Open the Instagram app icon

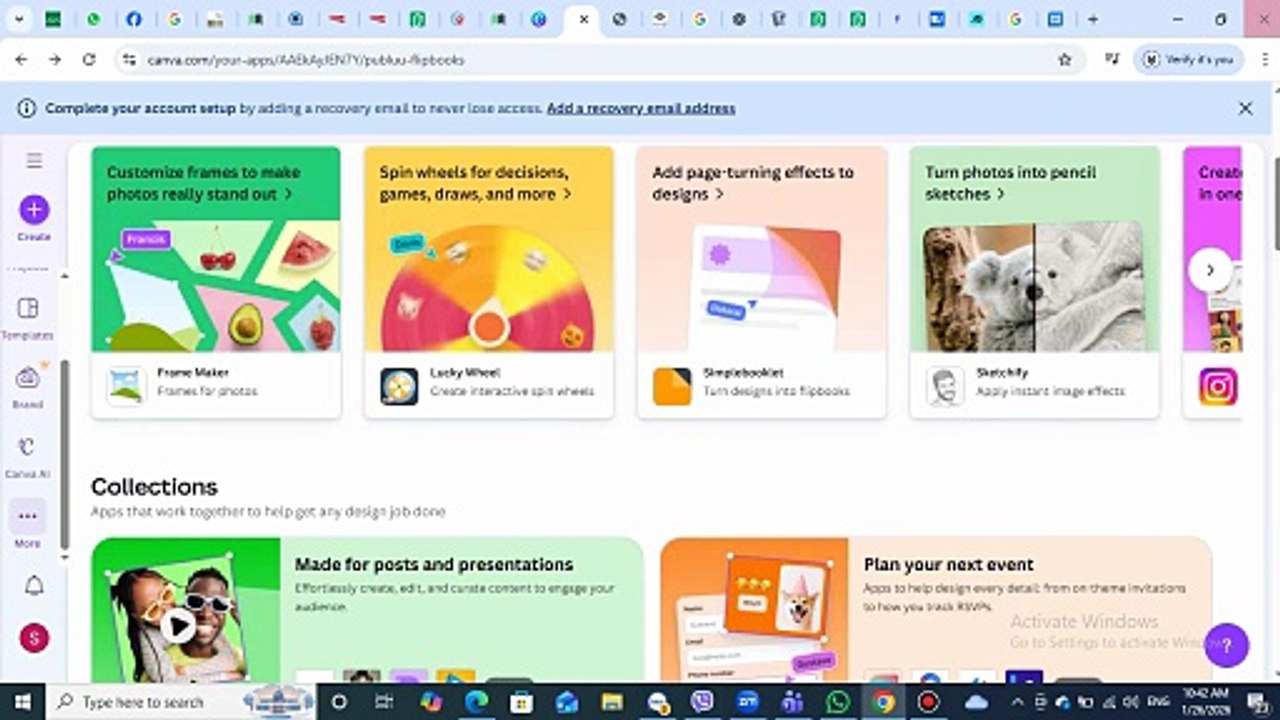point(1218,387)
